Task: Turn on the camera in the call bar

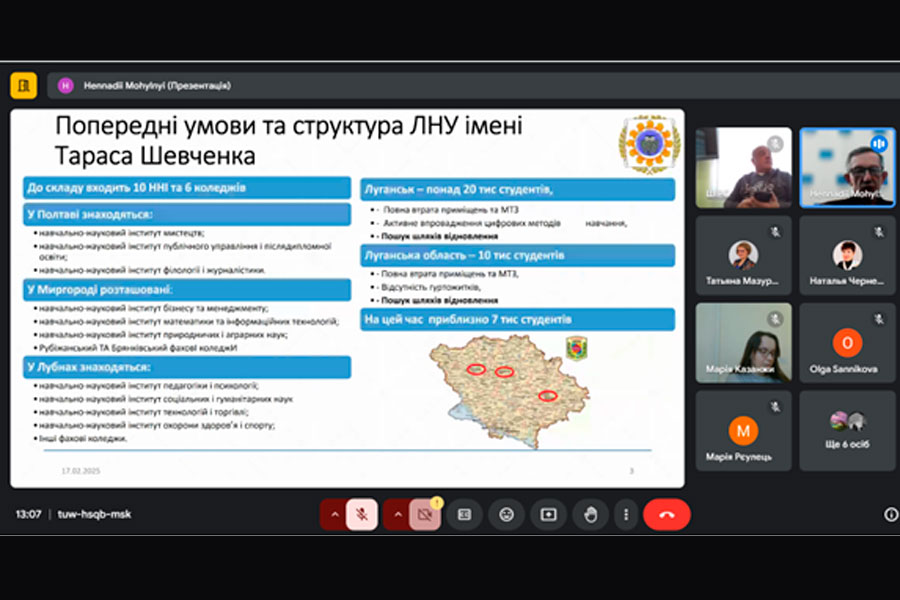Action: click(425, 514)
